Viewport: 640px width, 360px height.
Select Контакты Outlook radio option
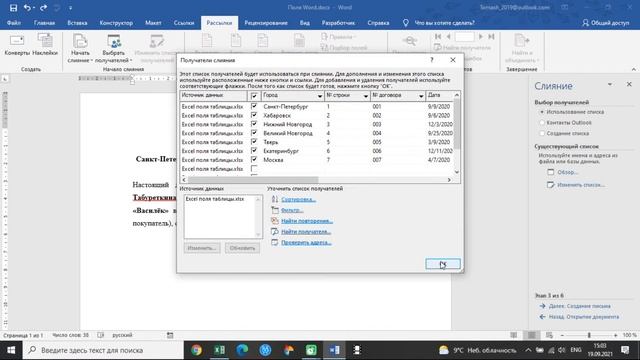[x=542, y=122]
